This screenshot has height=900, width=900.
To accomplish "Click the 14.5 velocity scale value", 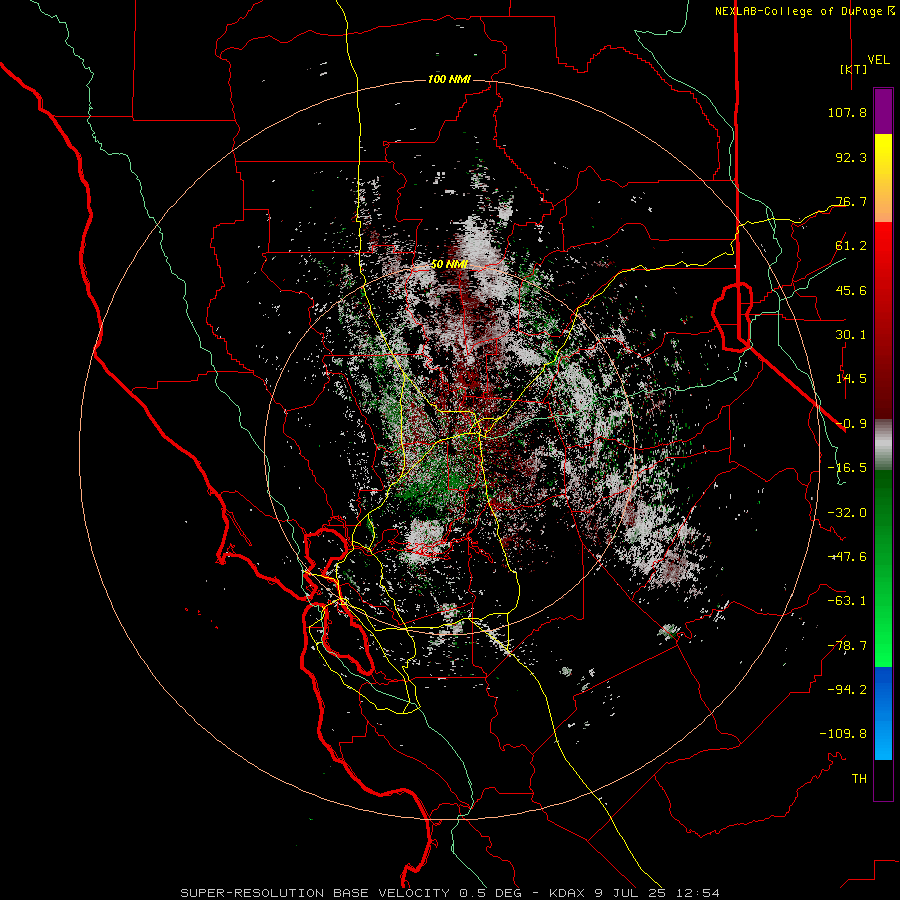I will tap(851, 379).
